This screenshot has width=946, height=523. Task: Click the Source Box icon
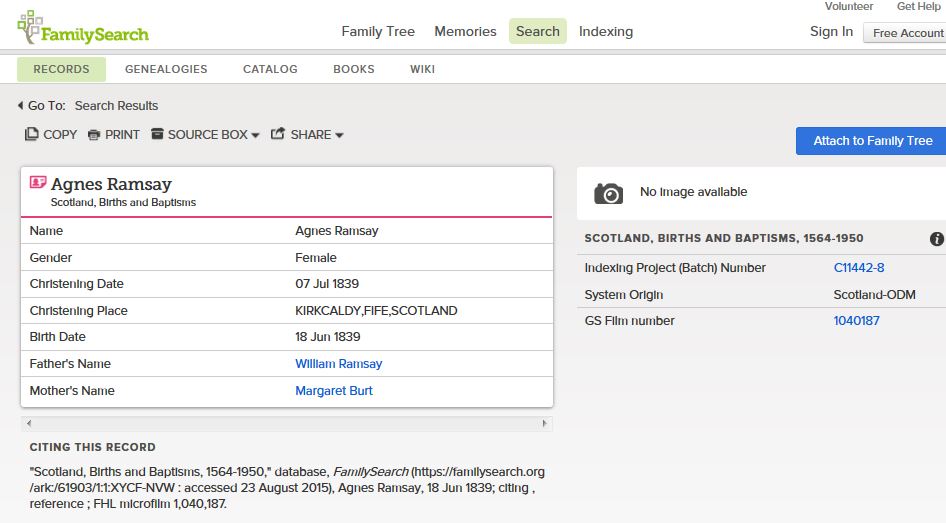[x=157, y=134]
